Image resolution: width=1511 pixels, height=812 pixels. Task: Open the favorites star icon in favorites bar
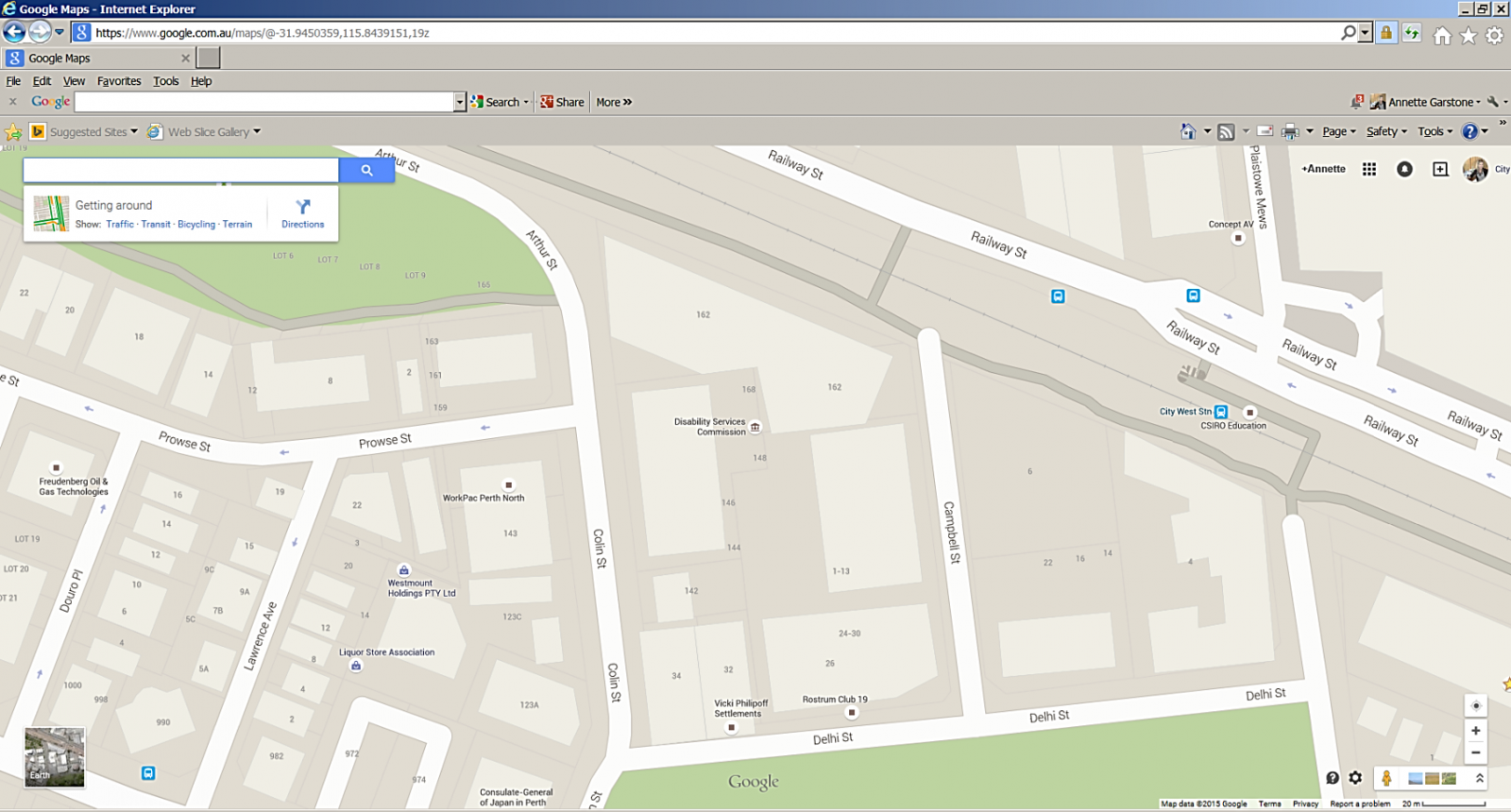coord(13,132)
